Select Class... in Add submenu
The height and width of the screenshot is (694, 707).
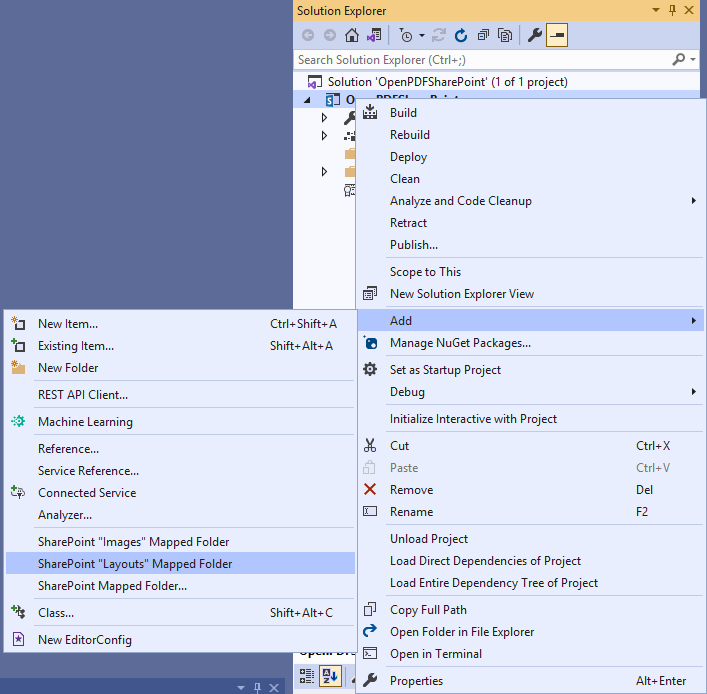[x=180, y=613]
